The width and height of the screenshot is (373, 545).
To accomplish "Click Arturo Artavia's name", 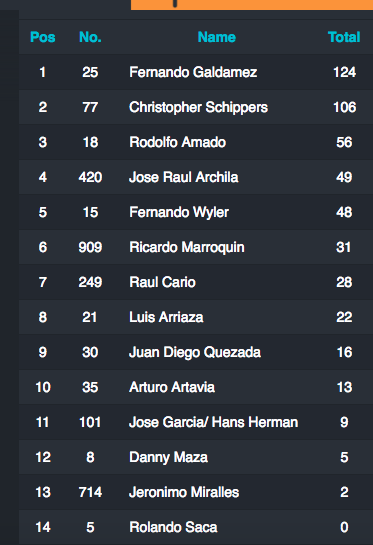I will tap(172, 387).
